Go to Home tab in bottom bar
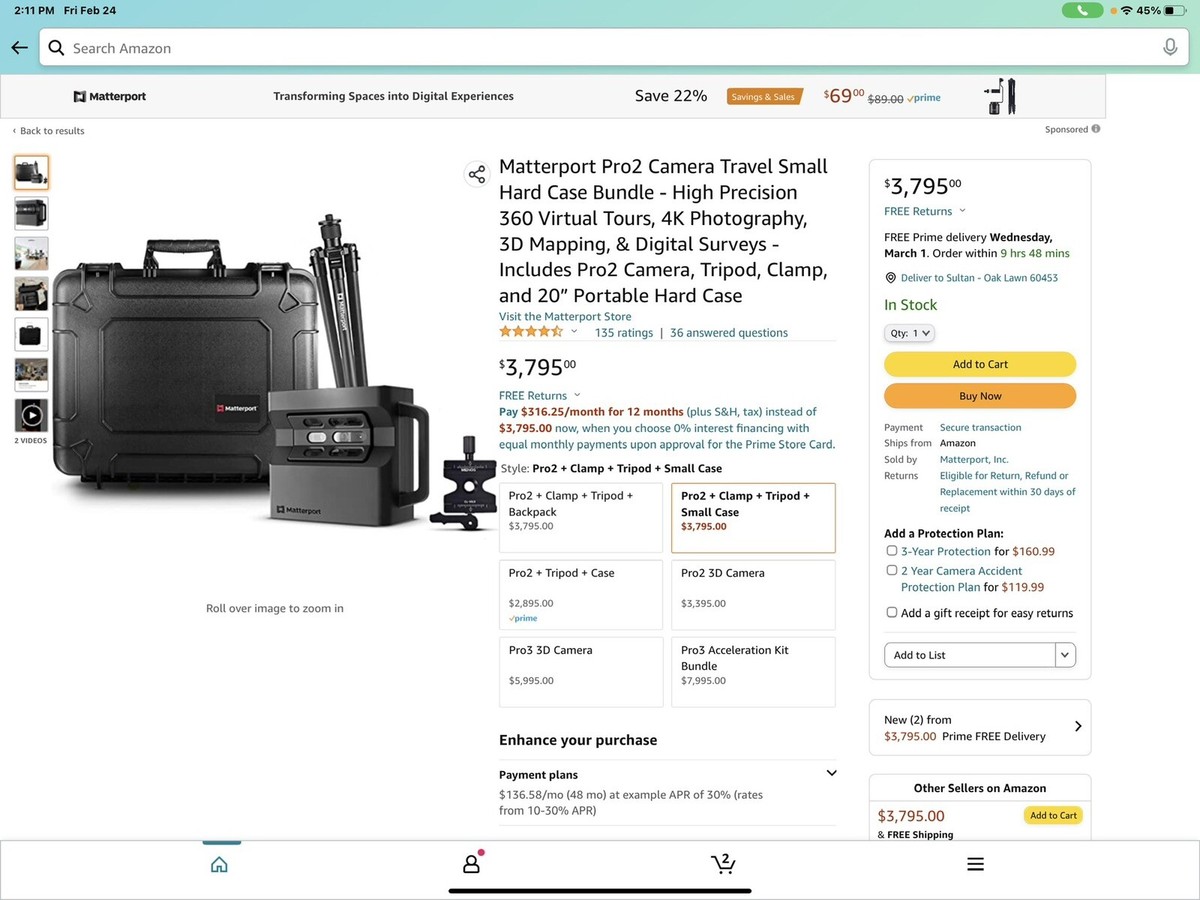This screenshot has height=900, width=1200. (219, 865)
